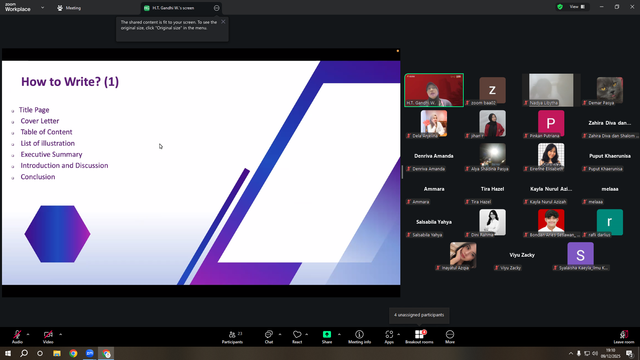The width and height of the screenshot is (640, 360).
Task: Open the Windows Start menu
Action: (8, 353)
